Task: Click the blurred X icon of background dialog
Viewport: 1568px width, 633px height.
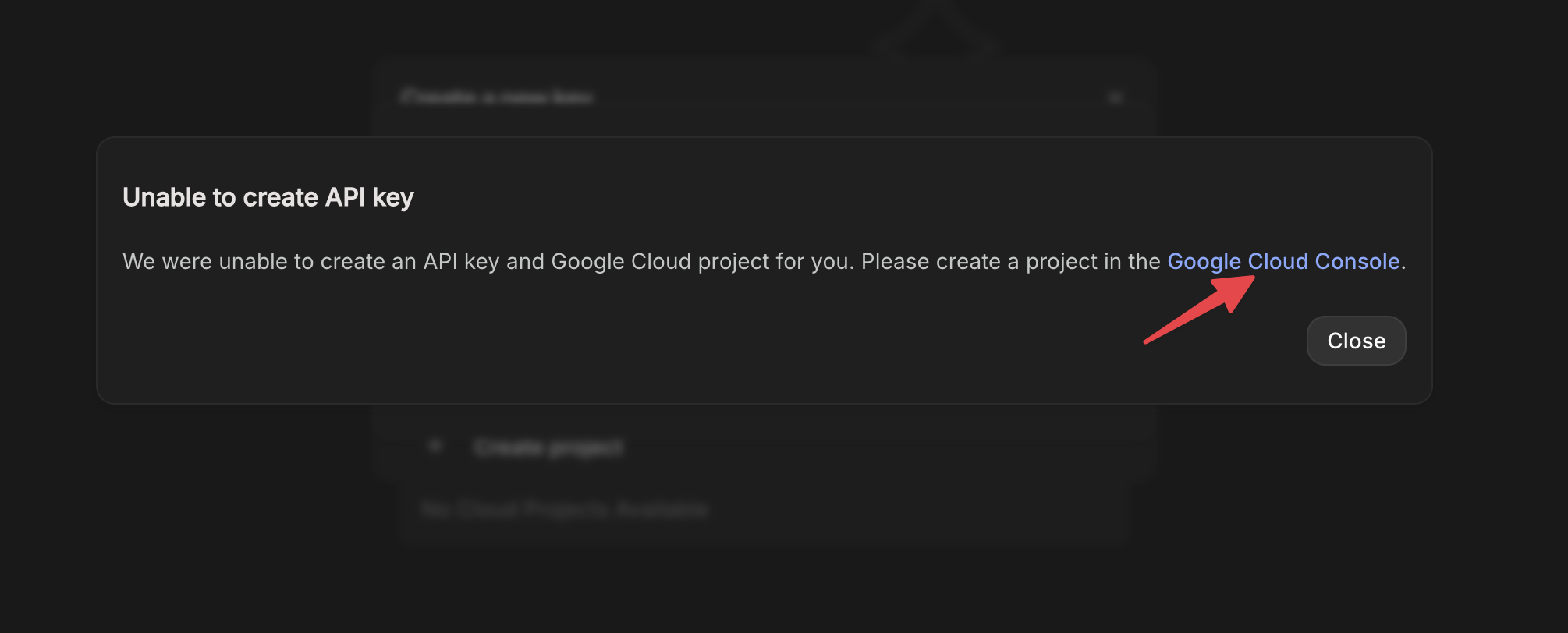Action: pyautogui.click(x=1116, y=97)
